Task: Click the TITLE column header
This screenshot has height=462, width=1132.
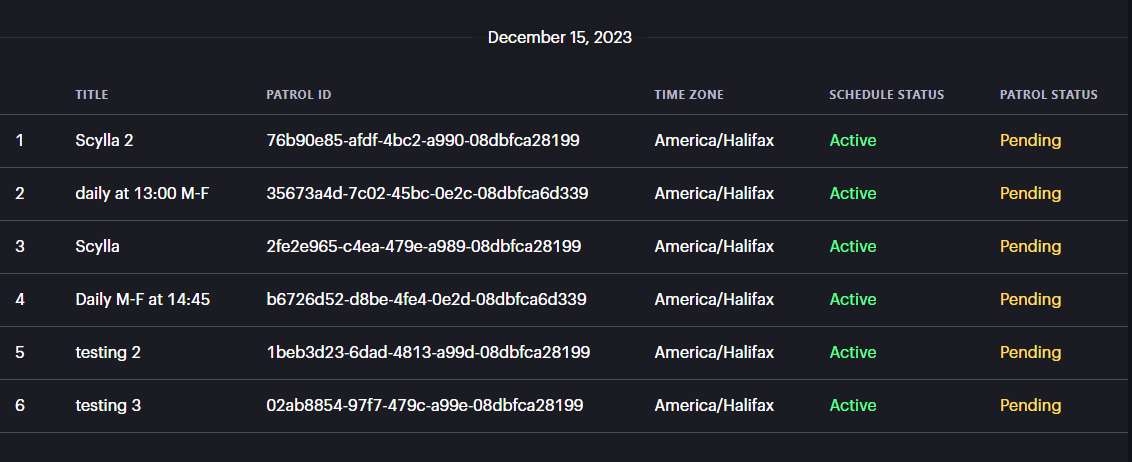Action: pyautogui.click(x=92, y=95)
